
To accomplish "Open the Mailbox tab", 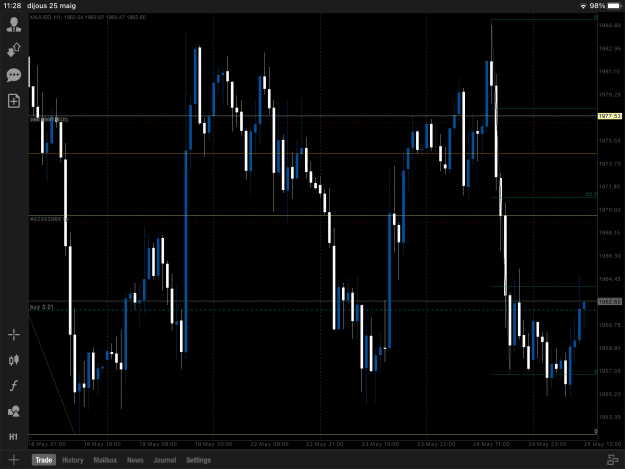I will point(105,460).
